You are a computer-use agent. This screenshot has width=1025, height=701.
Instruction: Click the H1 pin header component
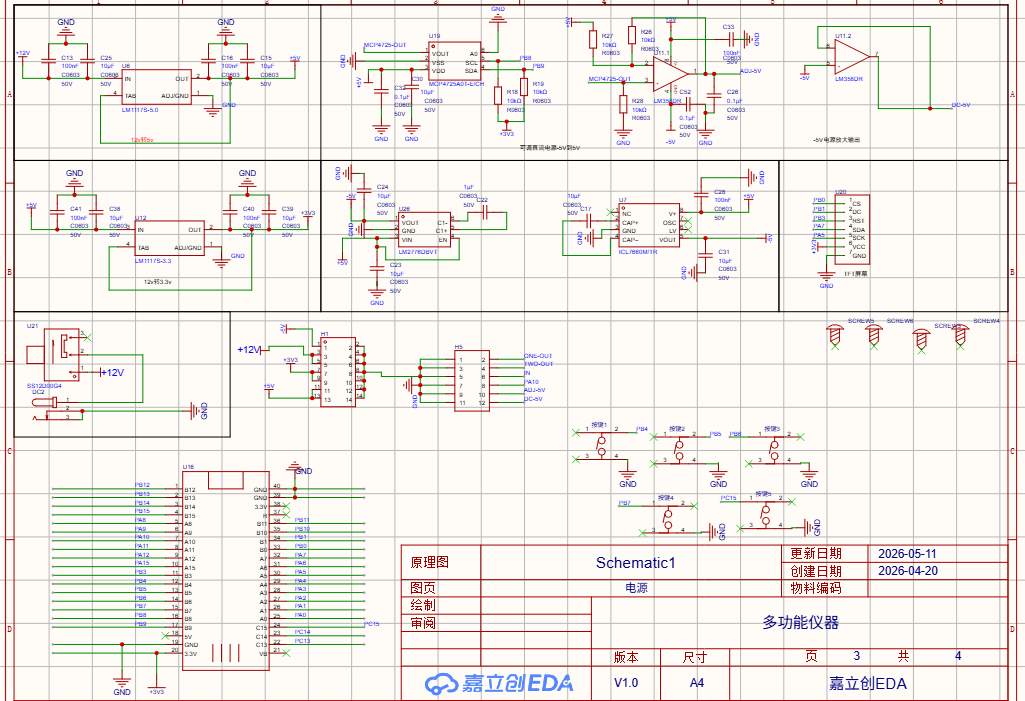click(338, 372)
